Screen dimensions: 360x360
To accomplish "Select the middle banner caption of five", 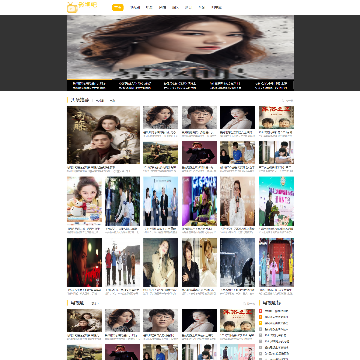I will (180, 85).
